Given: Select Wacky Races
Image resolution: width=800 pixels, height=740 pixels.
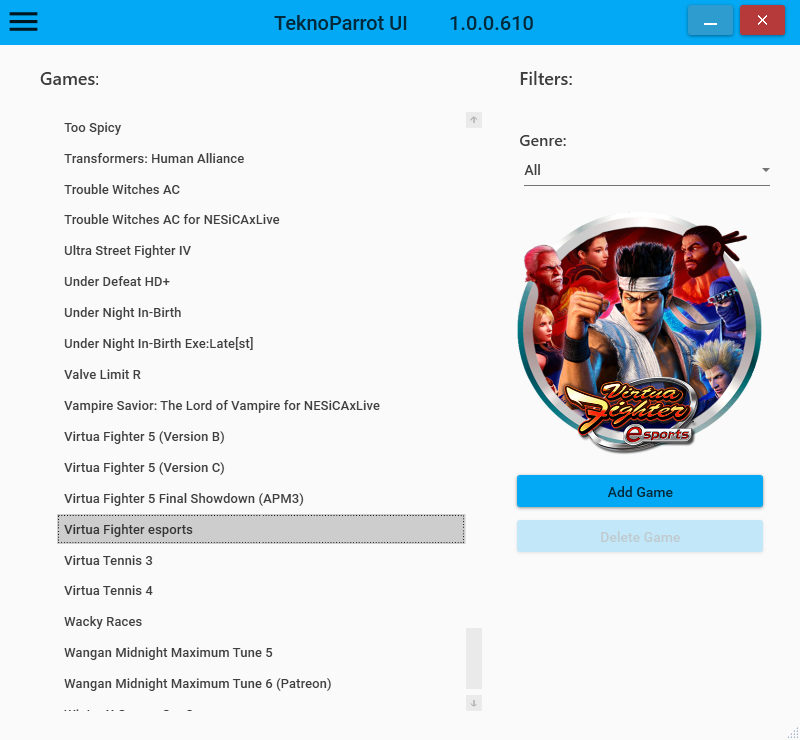Looking at the screenshot, I should click(x=261, y=622).
